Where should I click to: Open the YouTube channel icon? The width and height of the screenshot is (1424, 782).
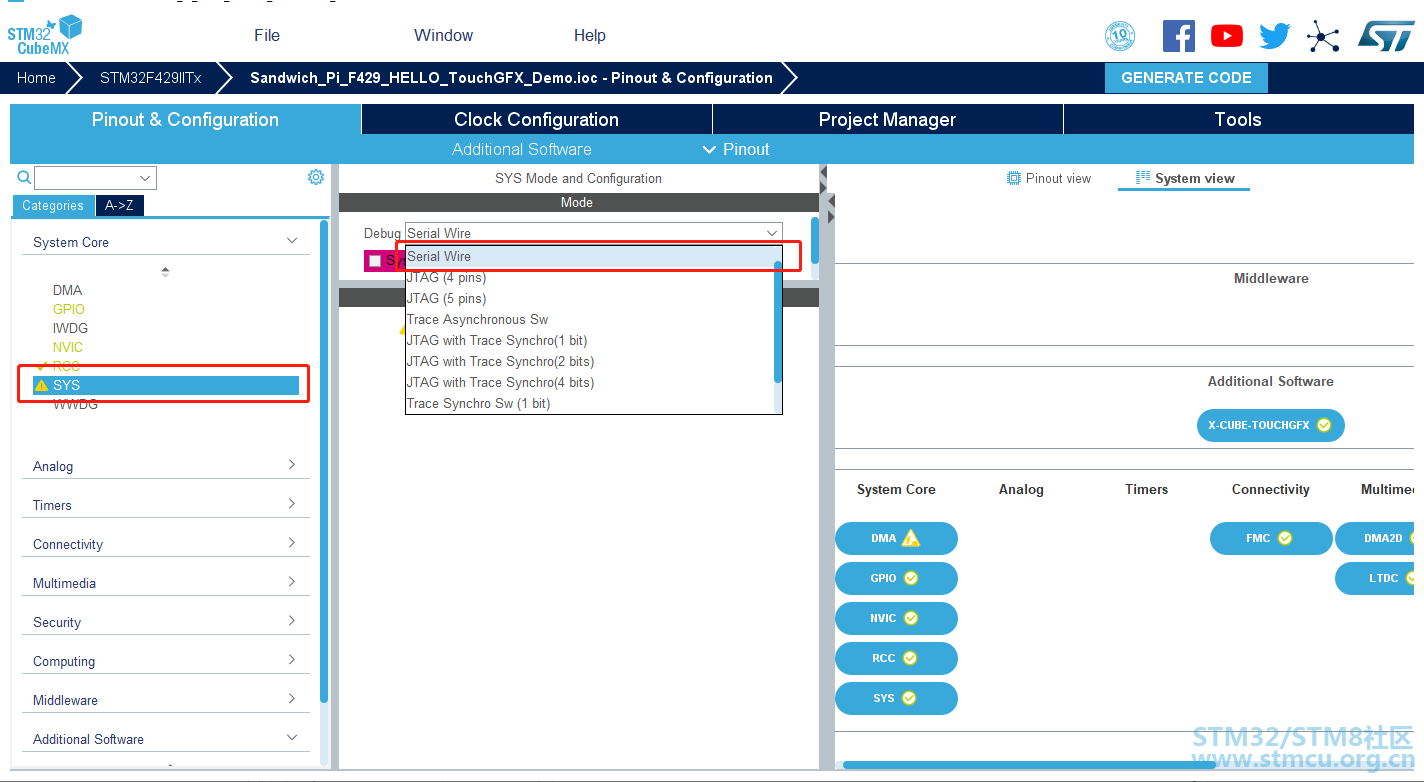[x=1227, y=36]
